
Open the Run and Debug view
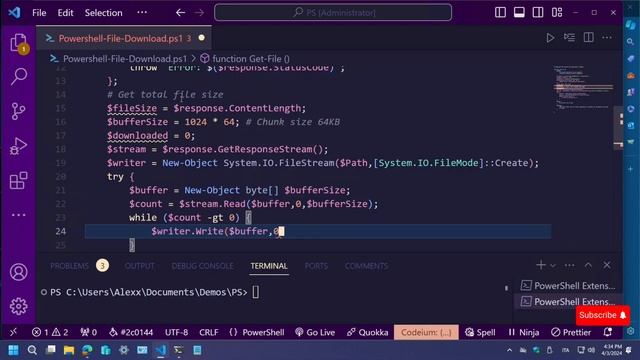18,146
